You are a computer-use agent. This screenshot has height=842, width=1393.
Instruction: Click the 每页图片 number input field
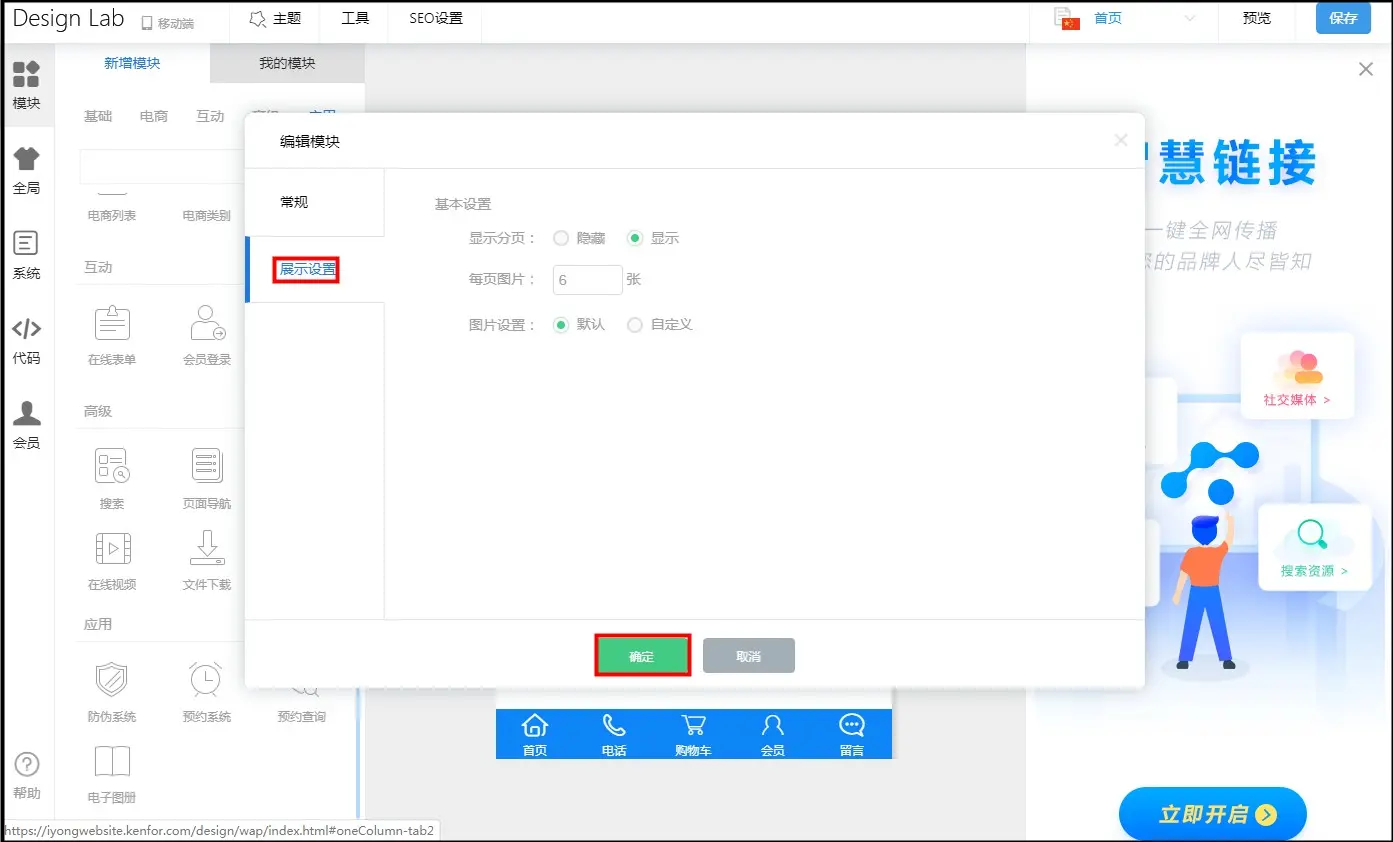pyautogui.click(x=587, y=280)
